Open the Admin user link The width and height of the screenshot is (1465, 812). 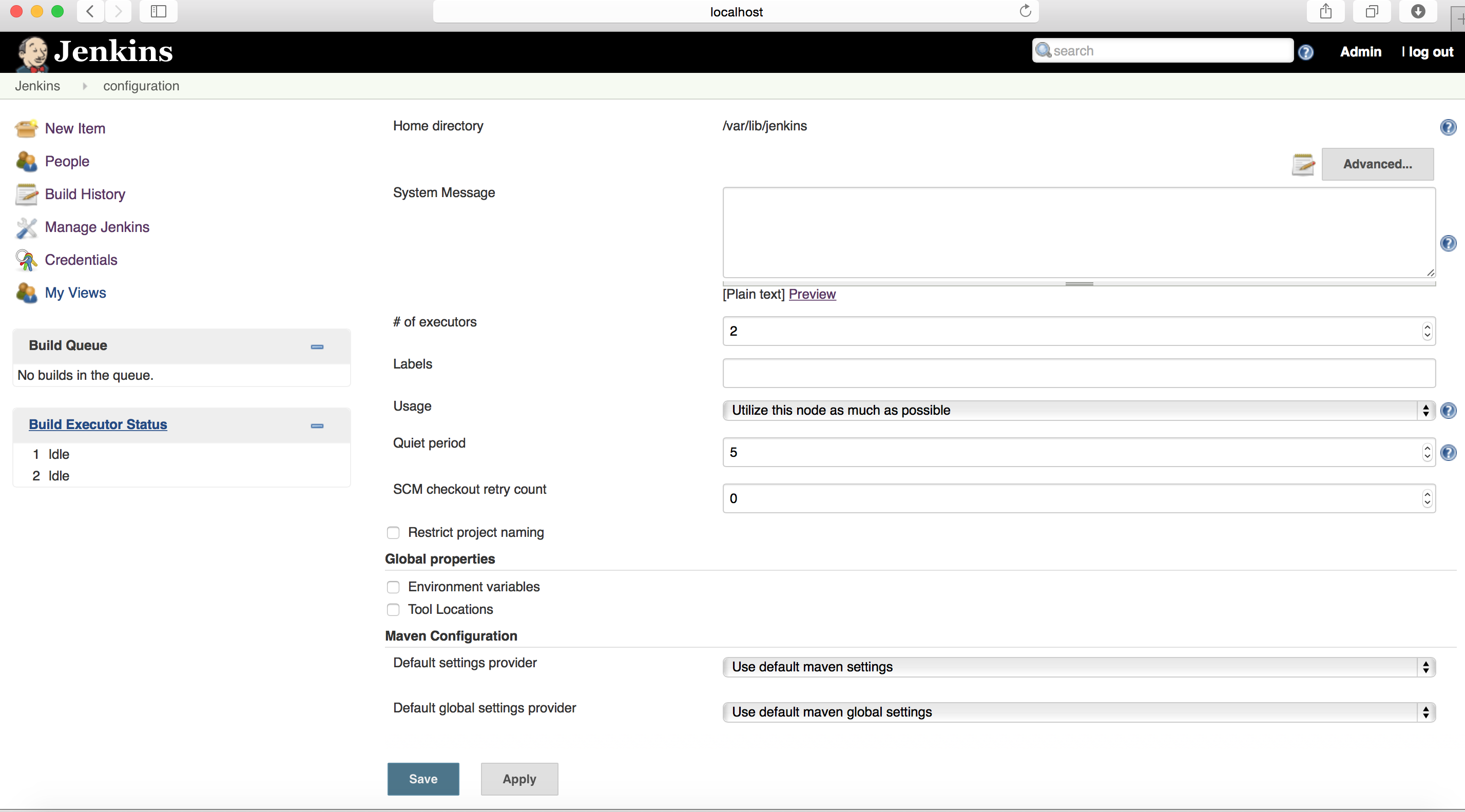[1360, 52]
